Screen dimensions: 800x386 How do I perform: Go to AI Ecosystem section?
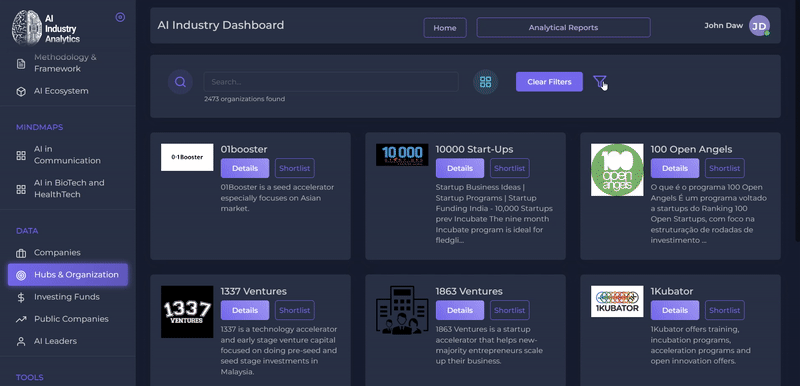point(61,91)
